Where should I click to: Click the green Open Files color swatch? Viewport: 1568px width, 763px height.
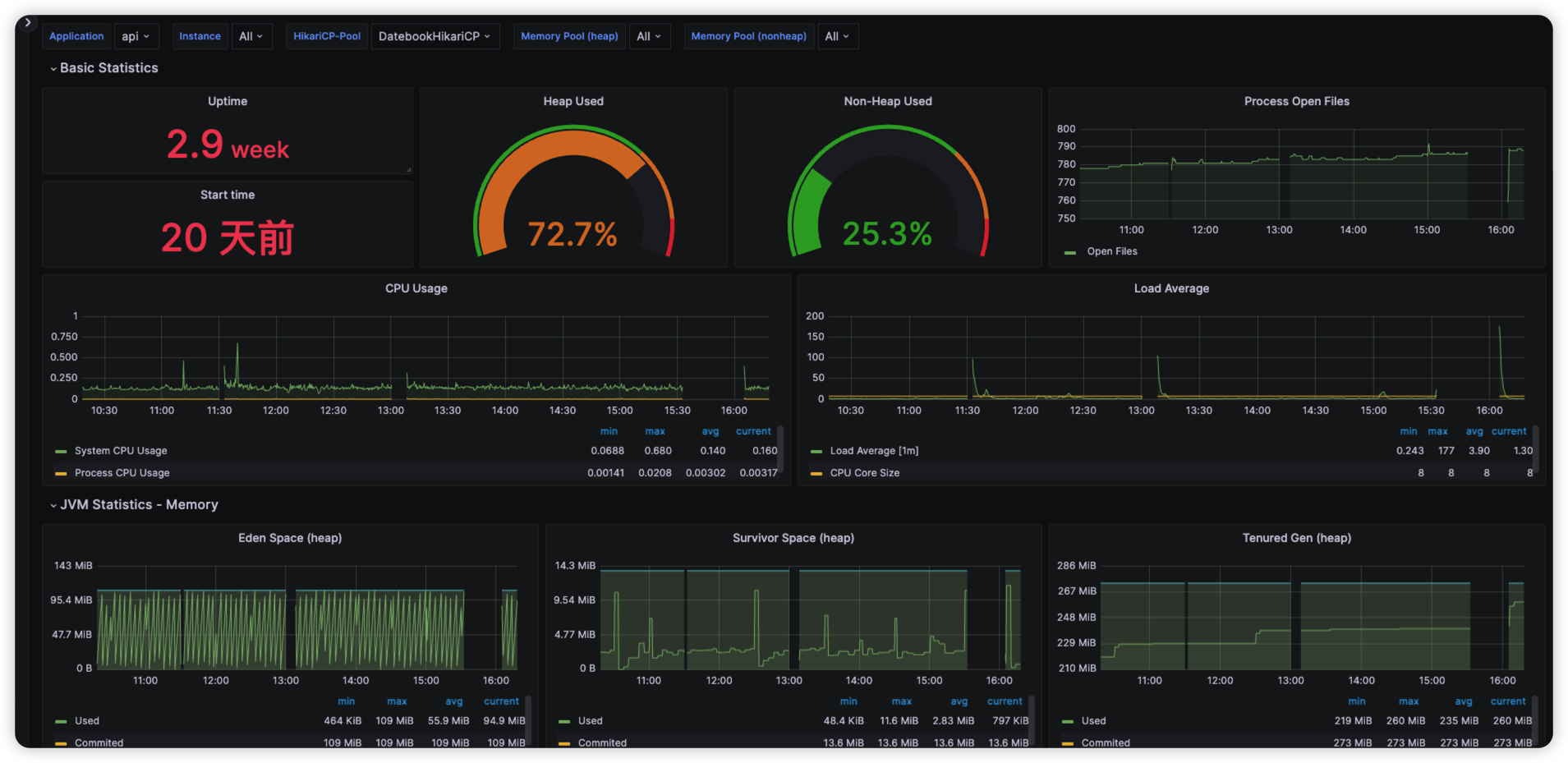point(1070,252)
